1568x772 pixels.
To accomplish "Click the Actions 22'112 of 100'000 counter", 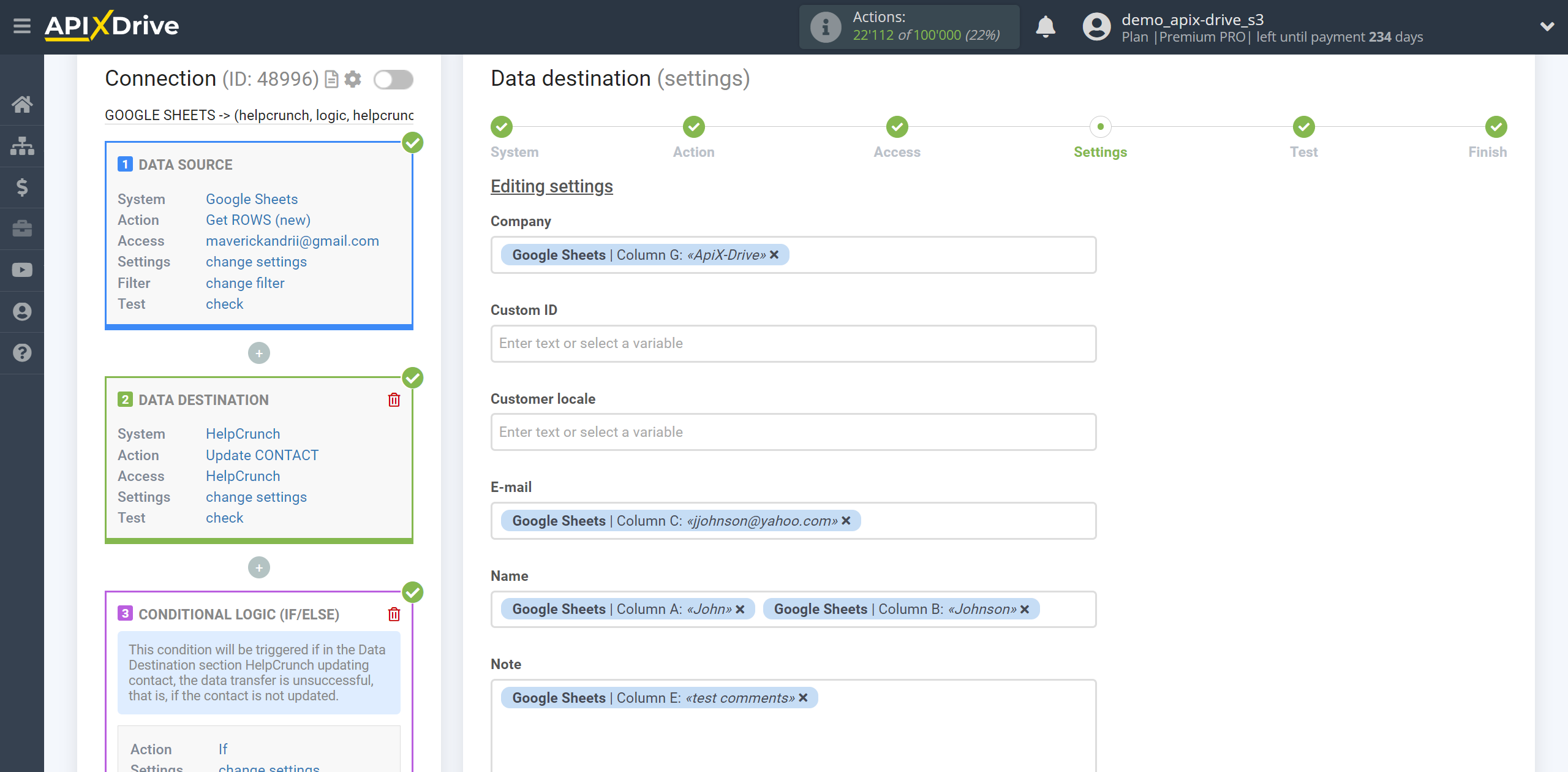I will click(x=909, y=26).
